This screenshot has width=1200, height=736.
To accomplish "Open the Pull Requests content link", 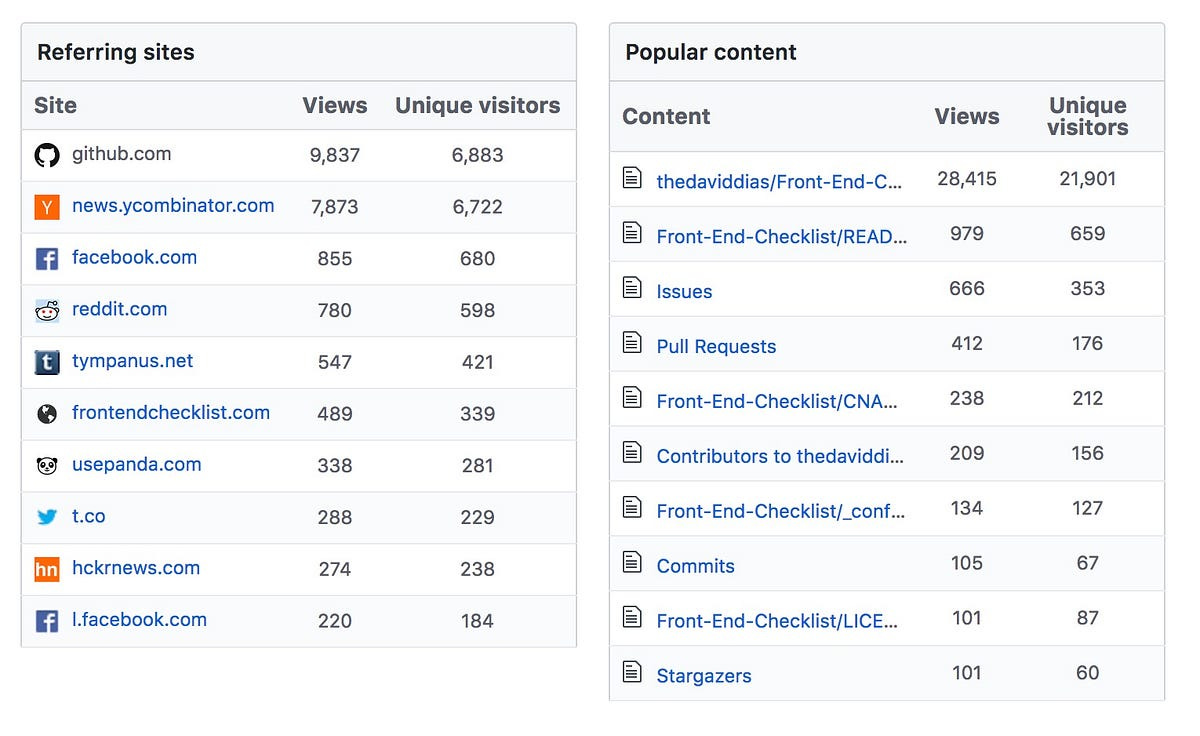I will pos(716,347).
